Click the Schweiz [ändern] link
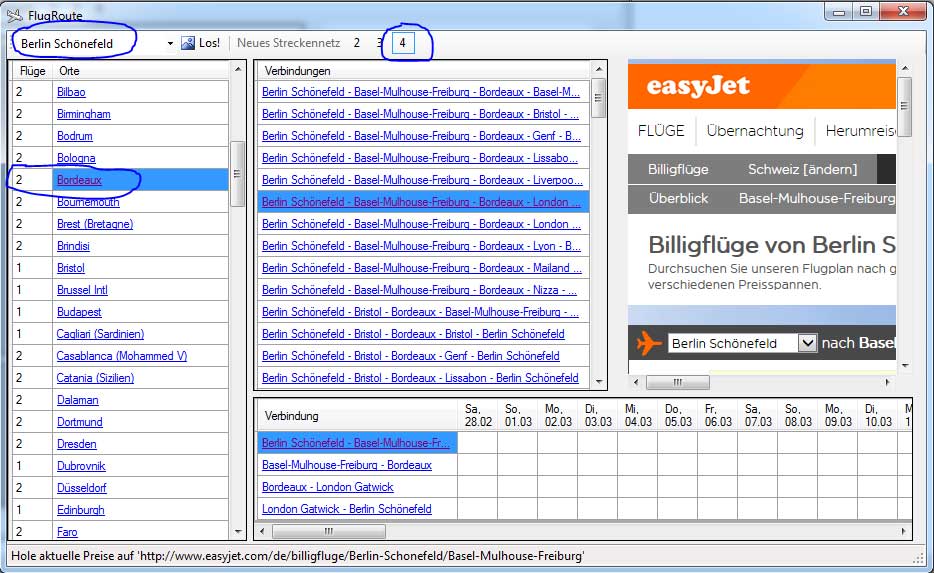Viewport: 934px width, 573px height. [x=802, y=170]
